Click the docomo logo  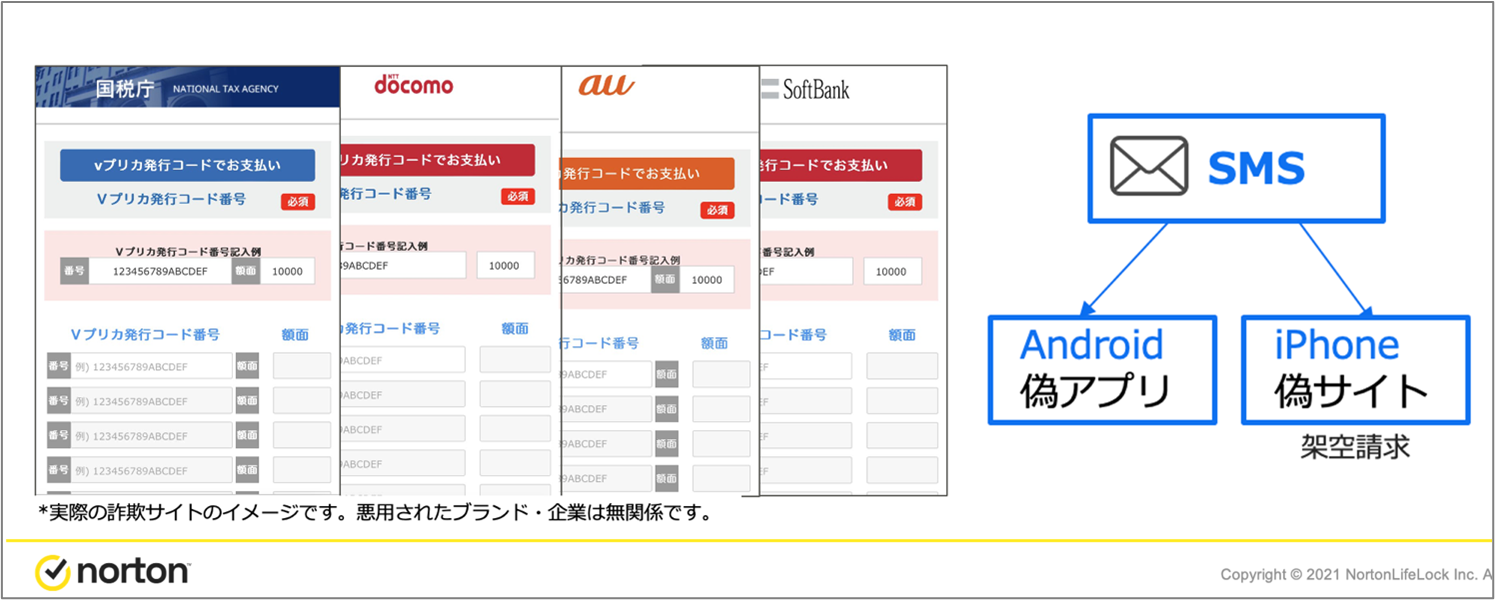coord(414,85)
